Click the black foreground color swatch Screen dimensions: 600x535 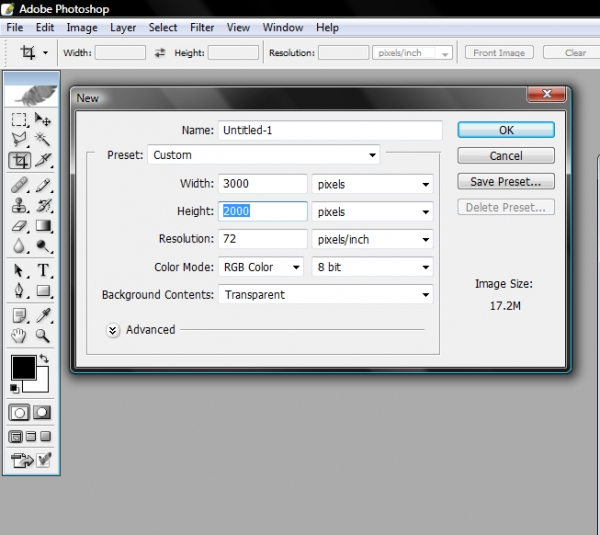pyautogui.click(x=23, y=367)
